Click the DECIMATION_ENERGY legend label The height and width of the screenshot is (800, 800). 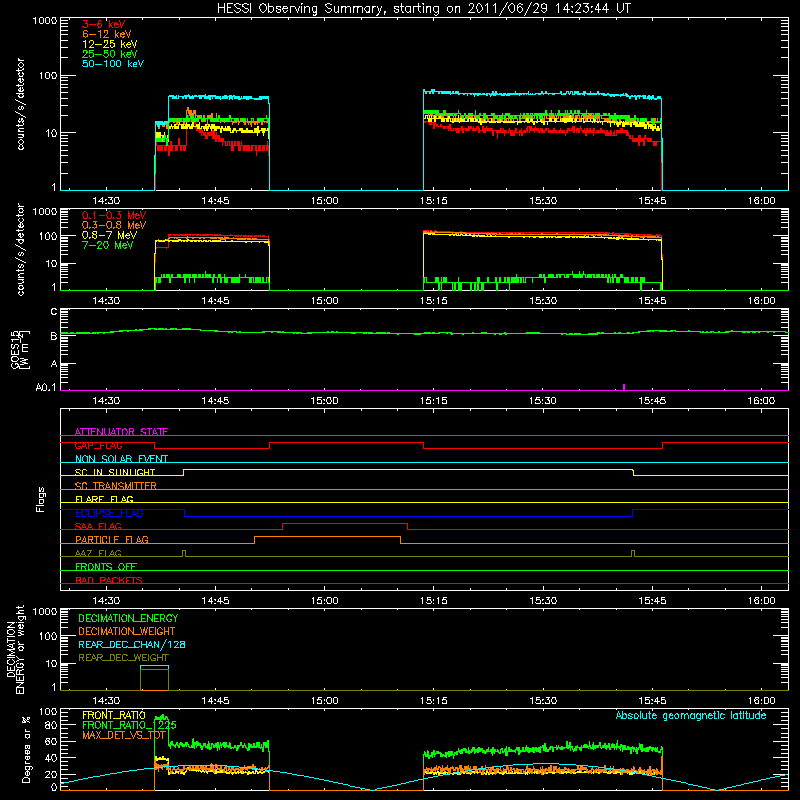(128, 618)
